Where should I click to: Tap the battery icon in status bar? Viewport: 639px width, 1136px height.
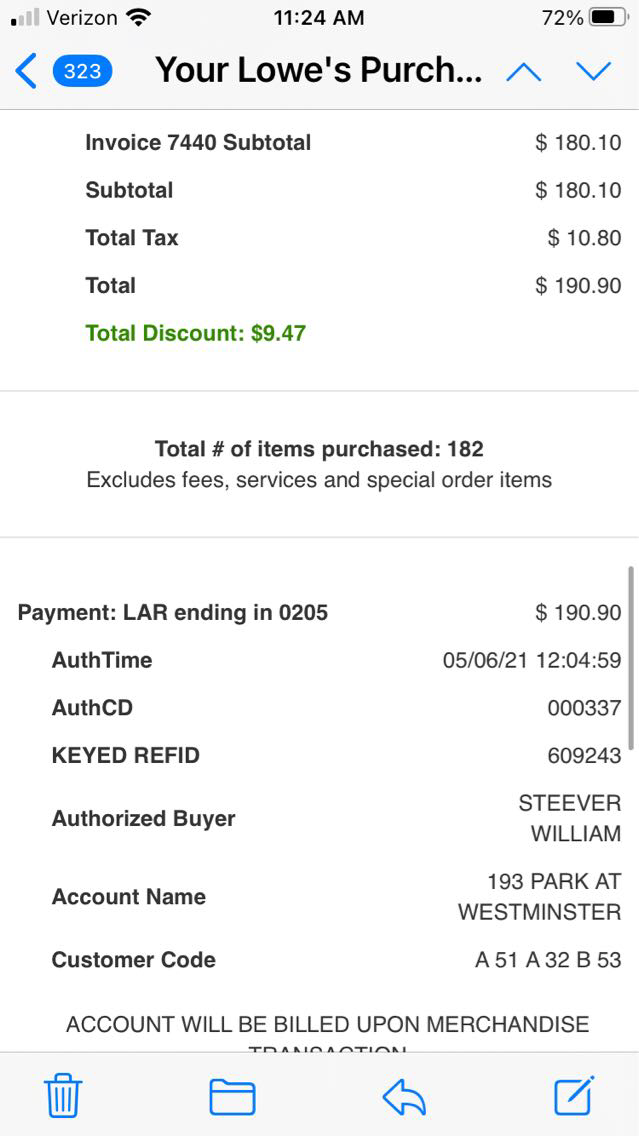coord(609,18)
